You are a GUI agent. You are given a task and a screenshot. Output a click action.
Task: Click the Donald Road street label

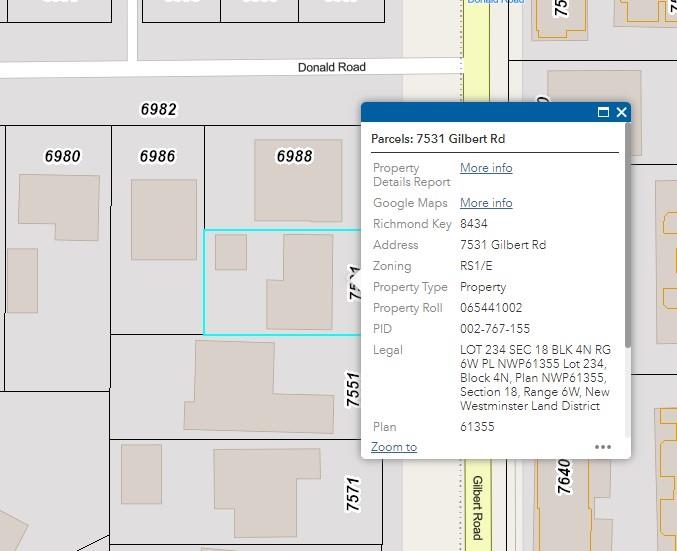tap(332, 67)
